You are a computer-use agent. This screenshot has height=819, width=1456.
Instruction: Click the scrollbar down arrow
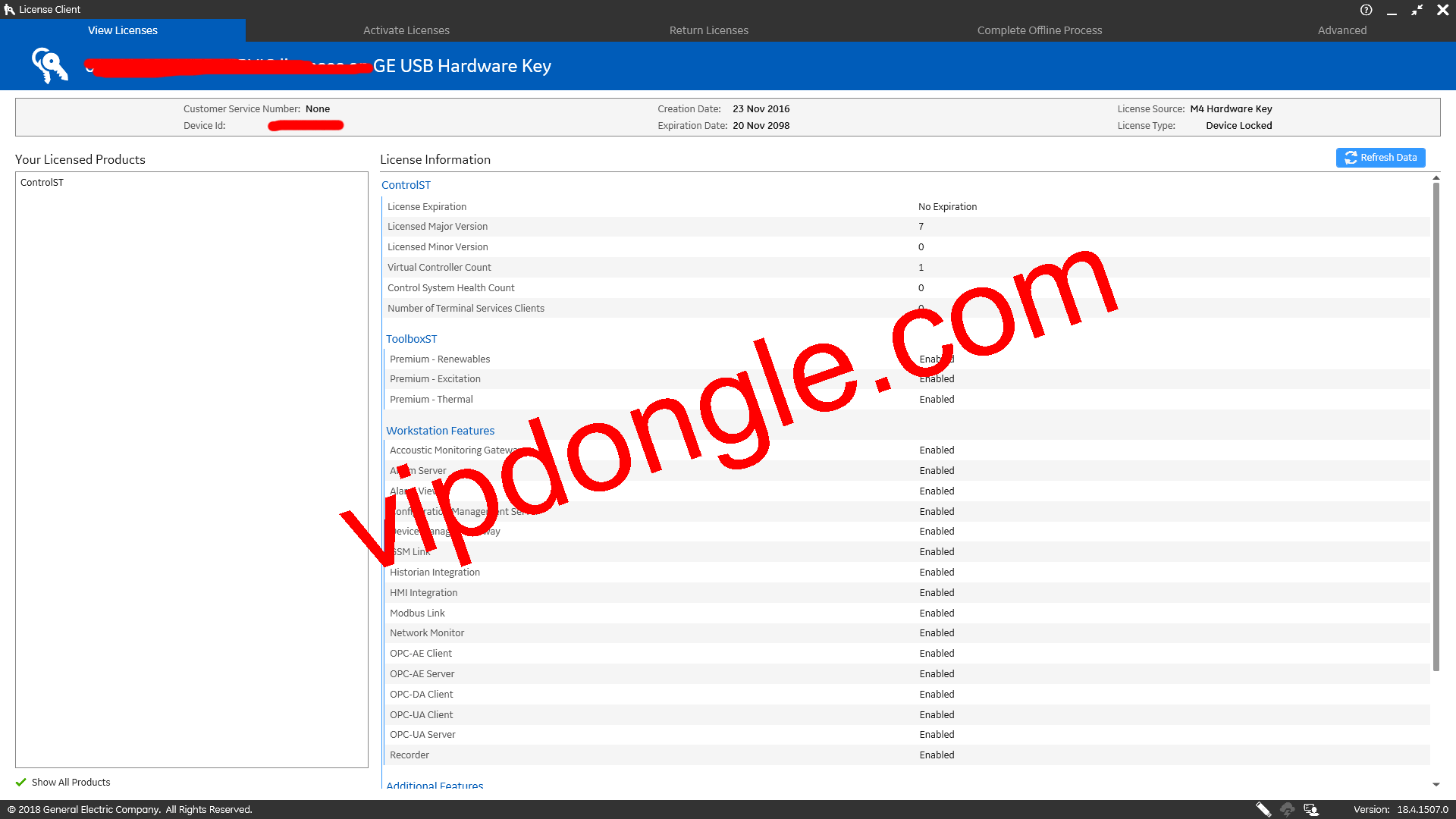(1435, 785)
